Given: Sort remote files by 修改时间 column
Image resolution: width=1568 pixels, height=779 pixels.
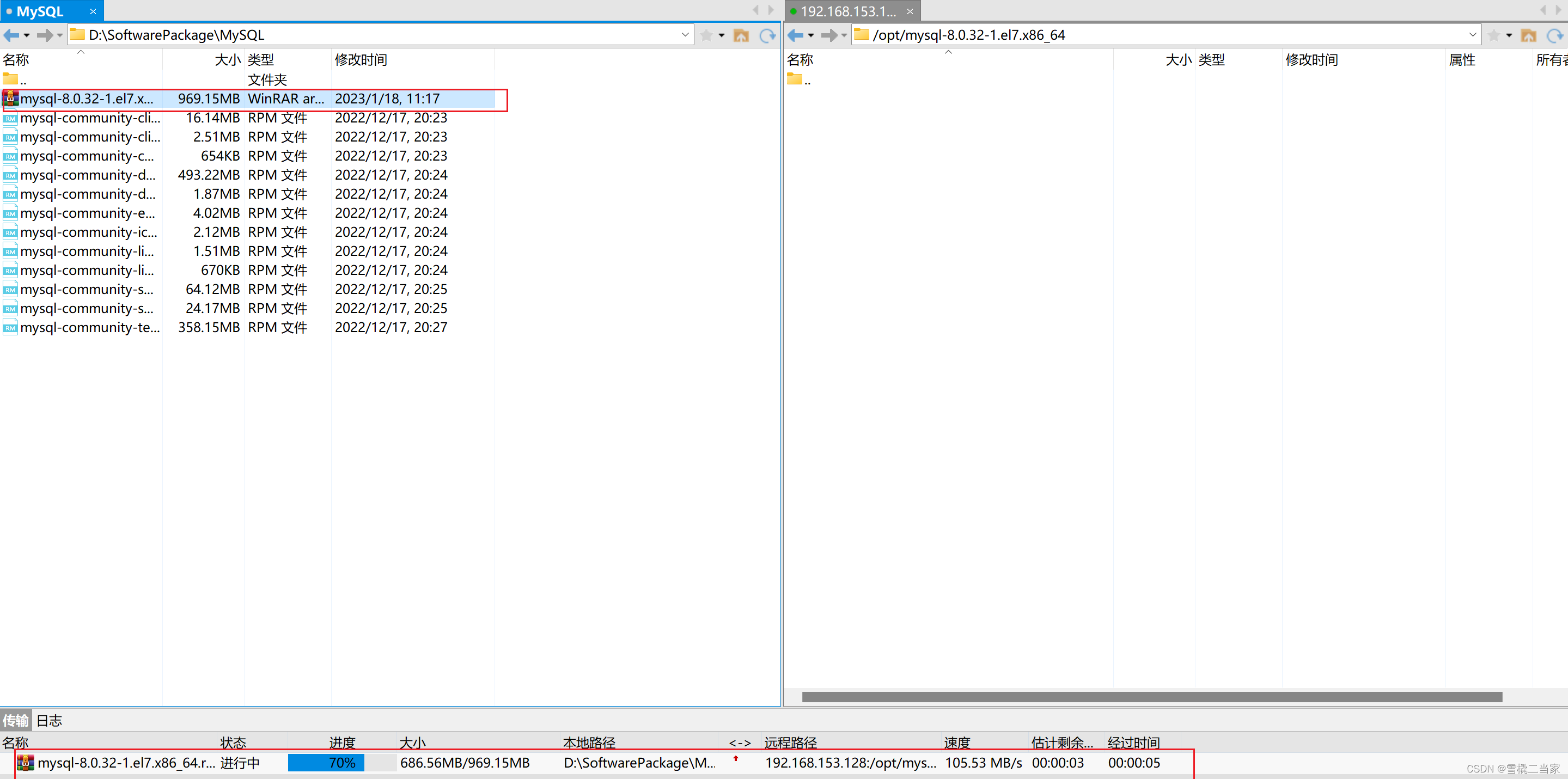Looking at the screenshot, I should pyautogui.click(x=1363, y=60).
